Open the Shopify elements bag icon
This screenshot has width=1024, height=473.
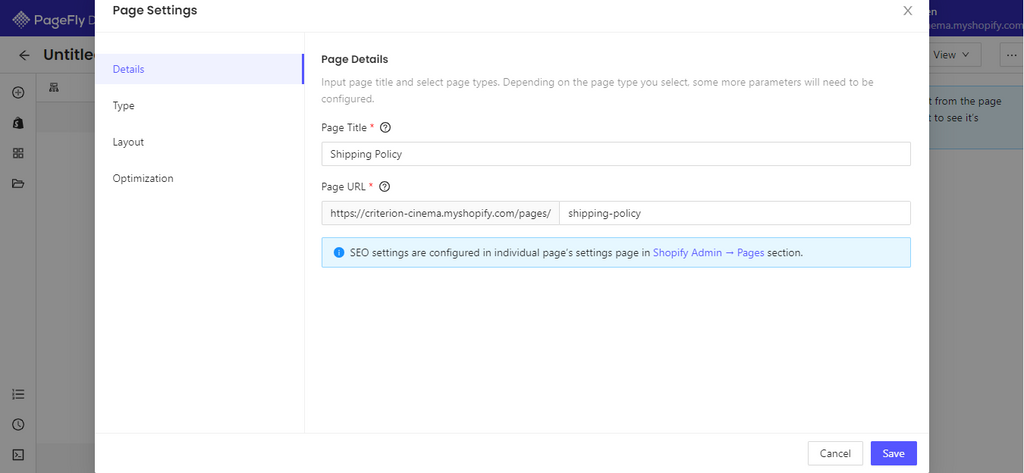[x=18, y=123]
